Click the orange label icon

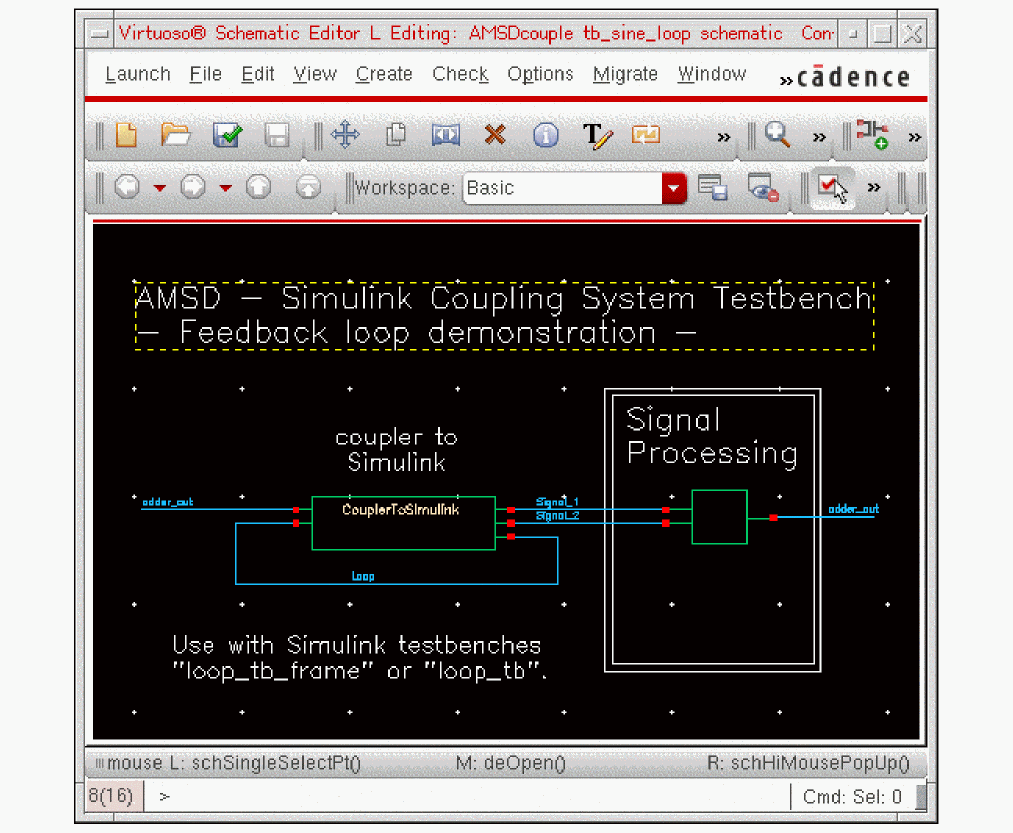pyautogui.click(x=645, y=135)
